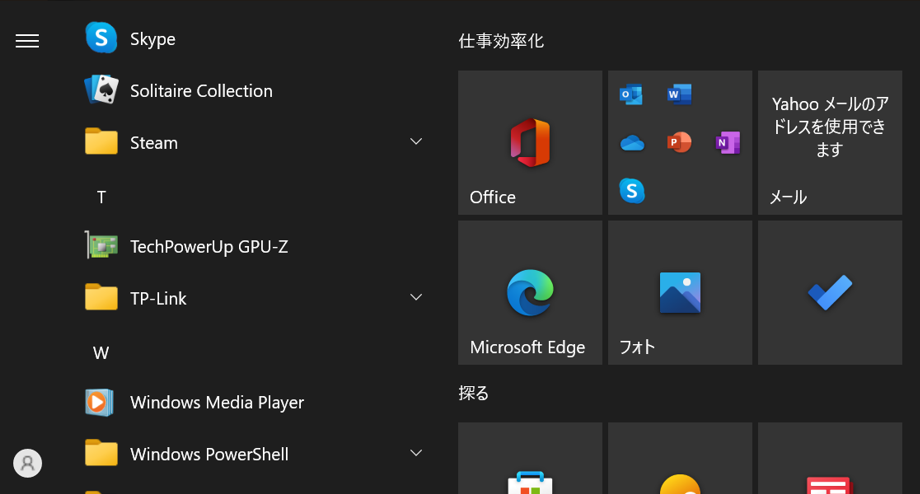Click the Windows PowerShell label

point(209,454)
